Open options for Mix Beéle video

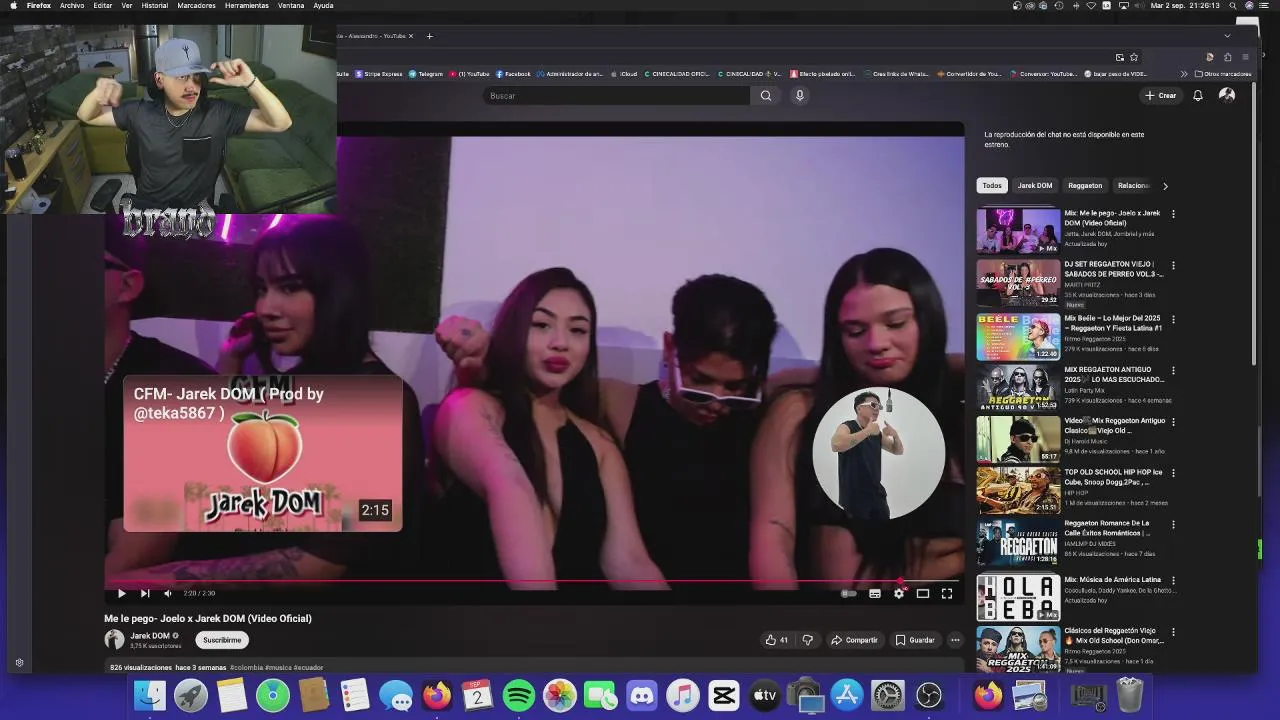point(1173,319)
